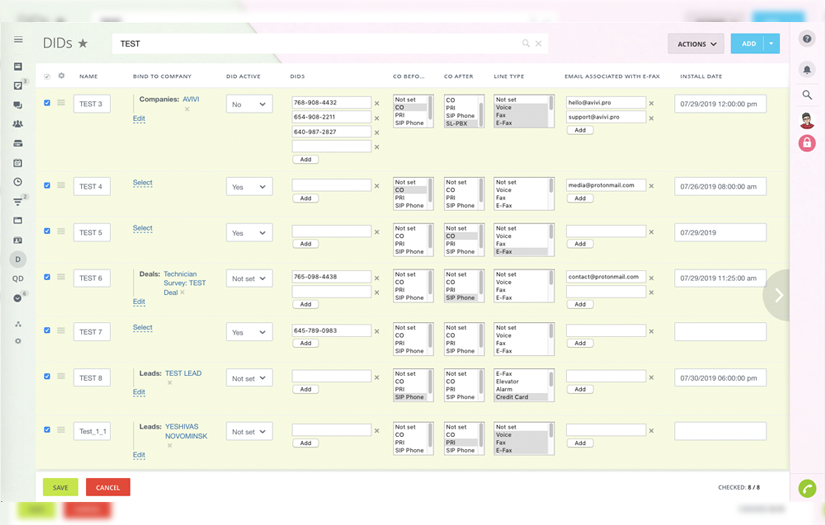825x525 pixels.
Task: Open the user avatar profile
Action: click(x=807, y=120)
